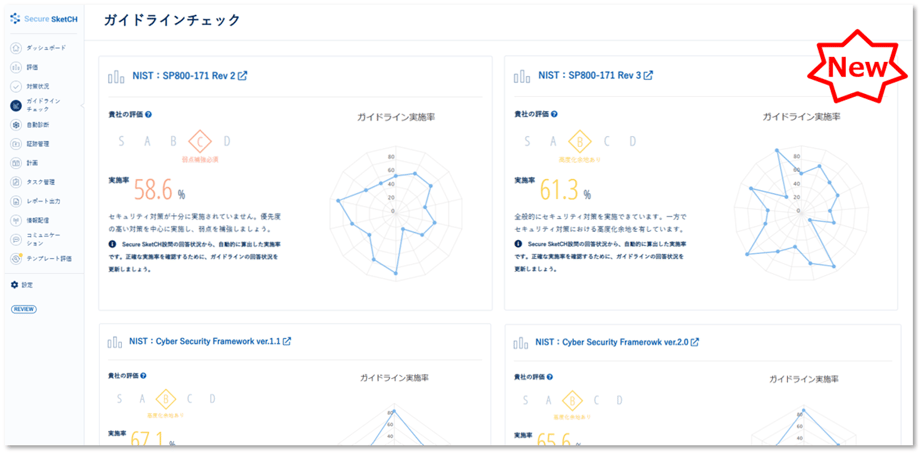
Task: Click the タスク管理 sidebar icon
Action: tap(15, 182)
